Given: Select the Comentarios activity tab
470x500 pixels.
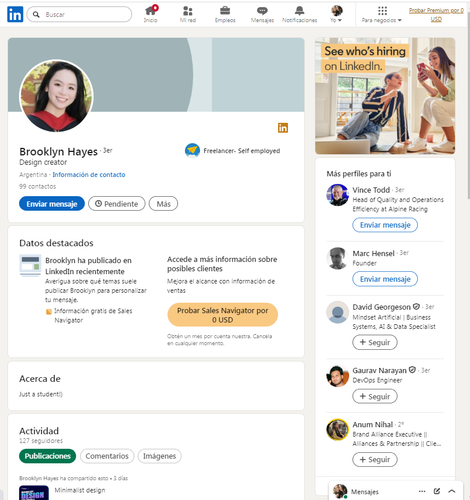Looking at the screenshot, I should click(x=107, y=456).
